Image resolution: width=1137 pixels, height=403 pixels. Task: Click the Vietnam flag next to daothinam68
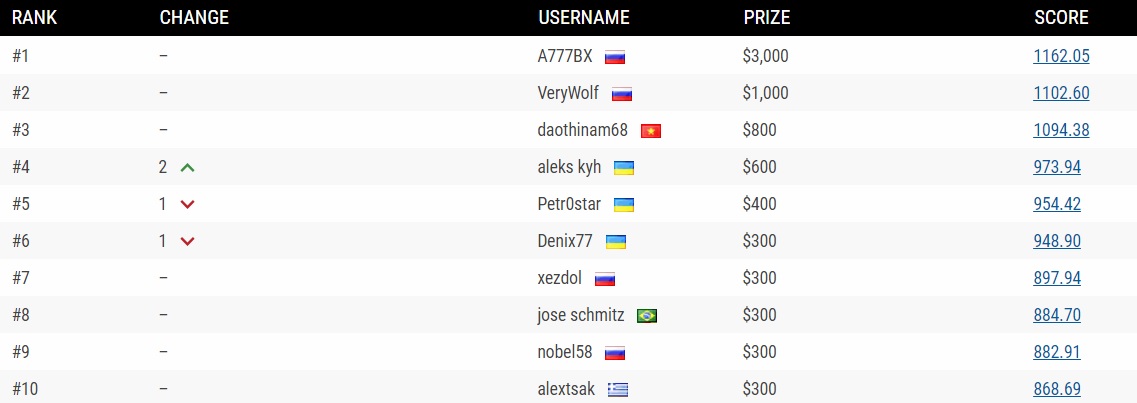click(x=651, y=131)
